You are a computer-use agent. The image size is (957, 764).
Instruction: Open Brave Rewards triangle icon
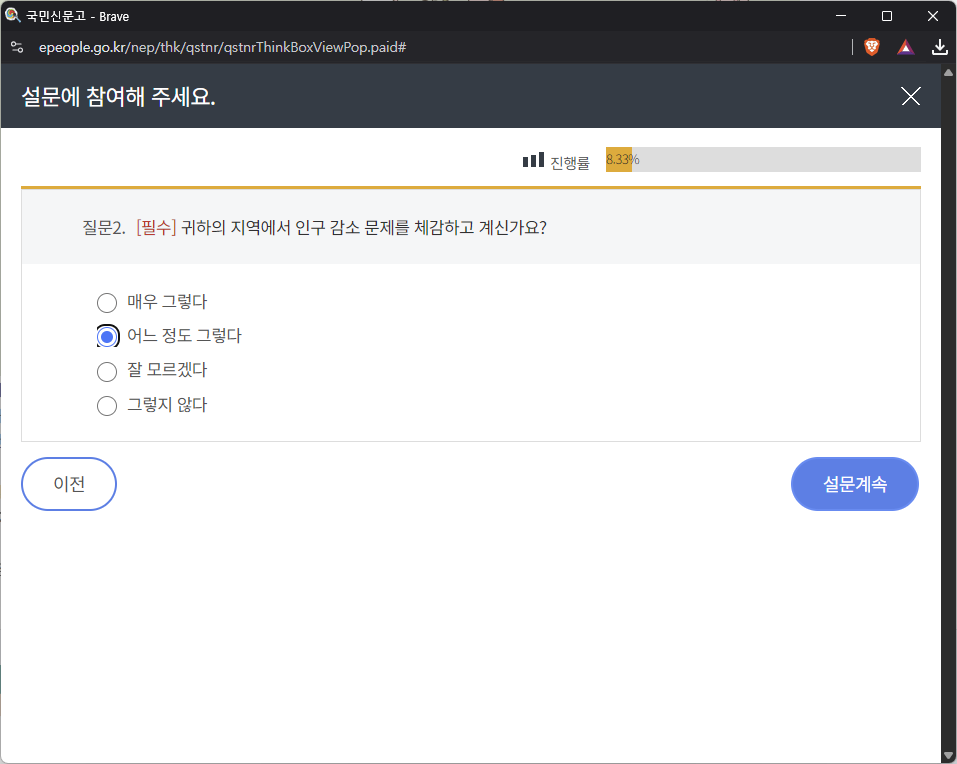[x=905, y=47]
